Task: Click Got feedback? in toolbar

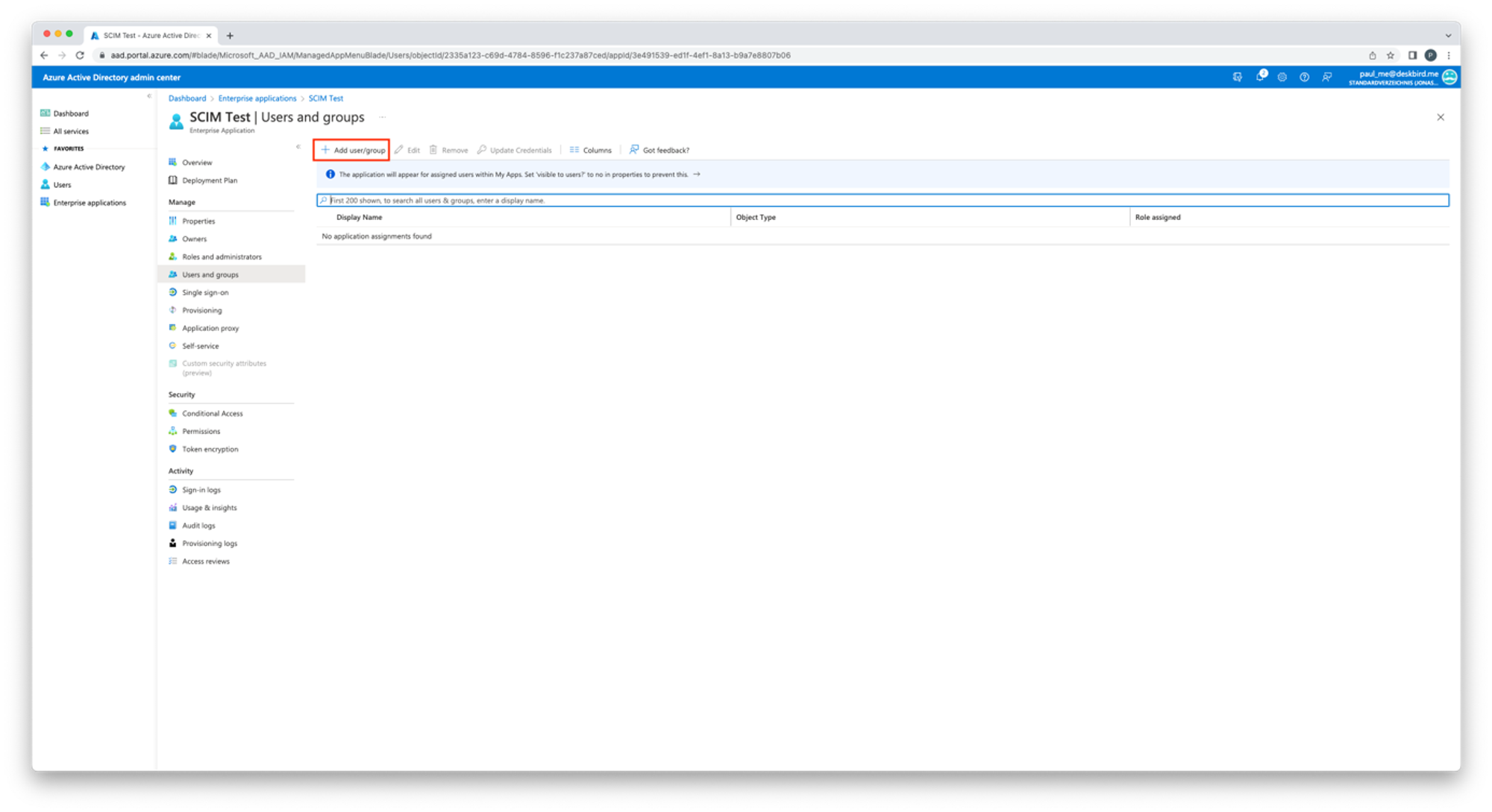Action: (659, 150)
